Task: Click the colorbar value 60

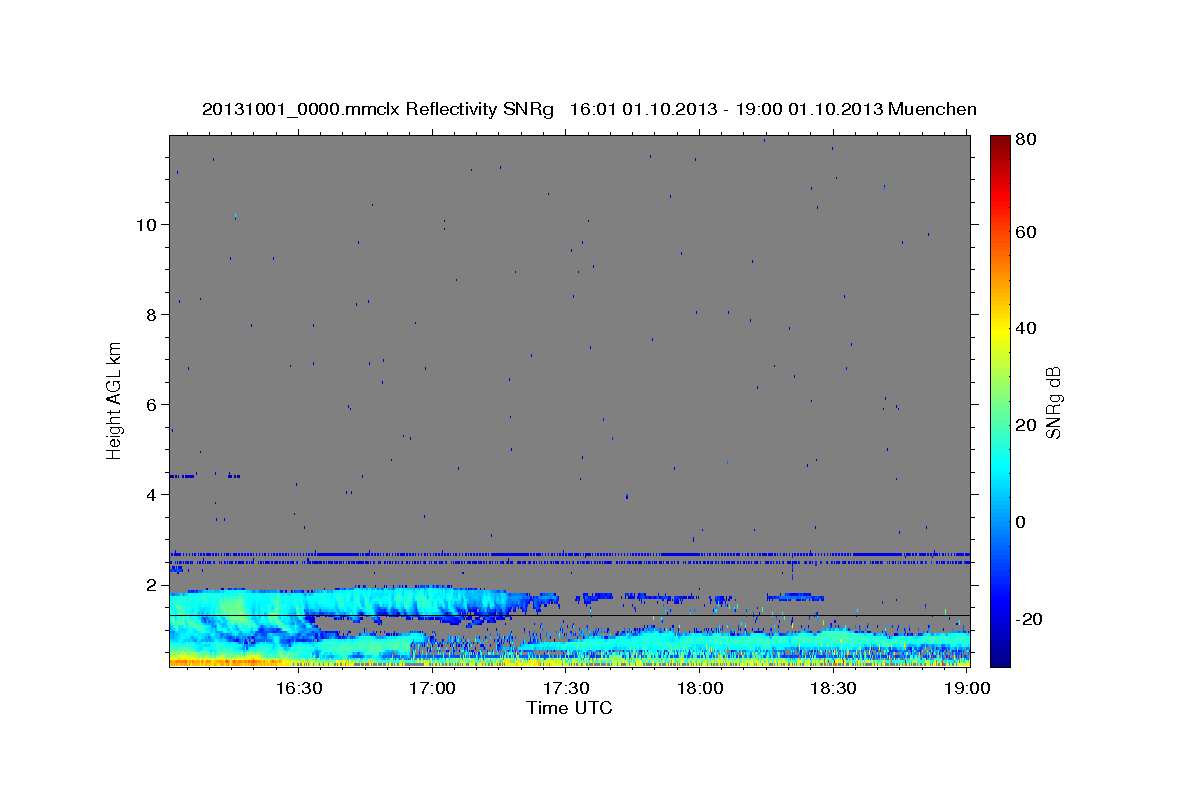Action: pyautogui.click(x=1028, y=232)
